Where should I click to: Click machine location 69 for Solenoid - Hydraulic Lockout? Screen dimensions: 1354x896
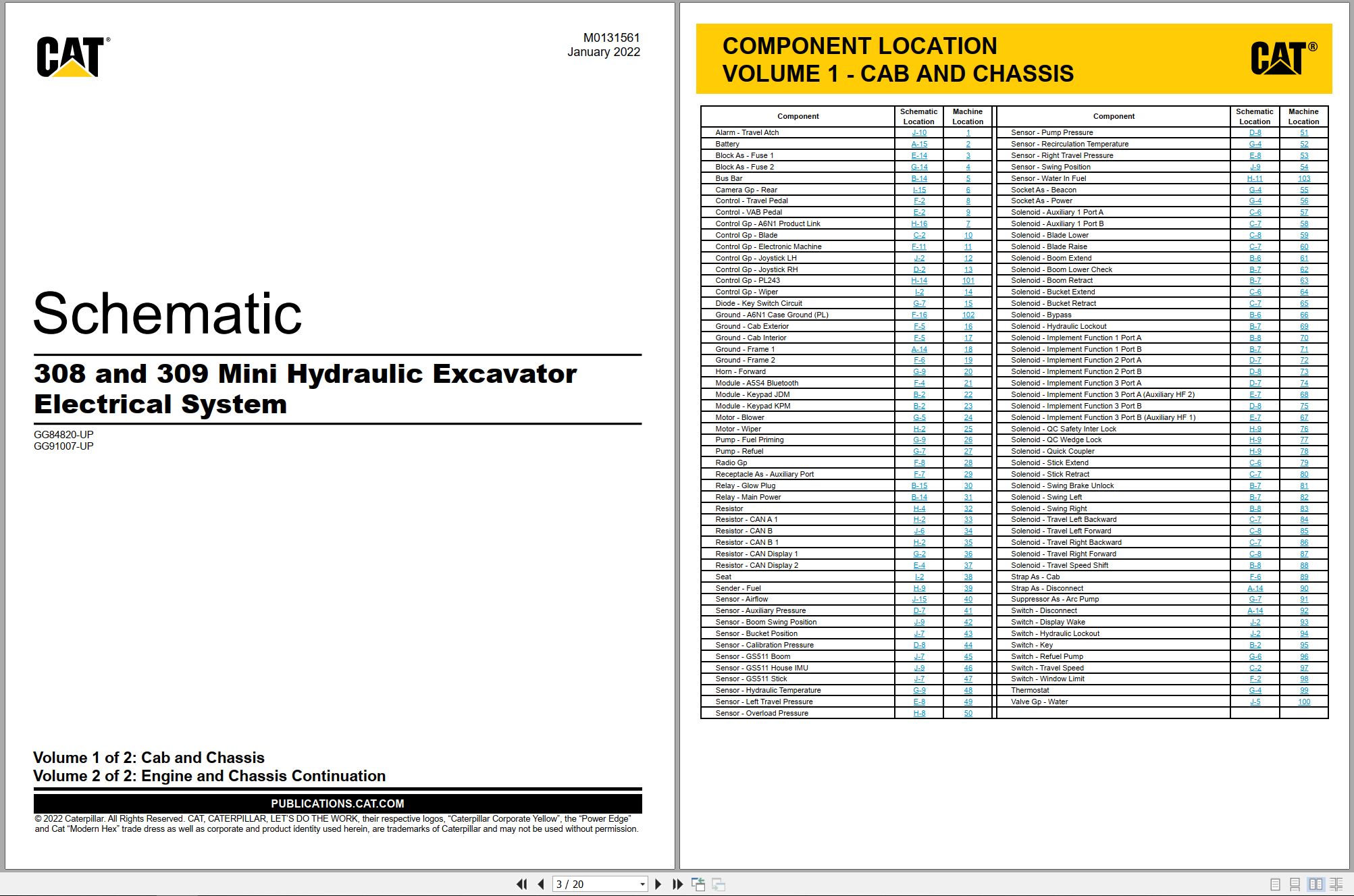click(x=1304, y=326)
